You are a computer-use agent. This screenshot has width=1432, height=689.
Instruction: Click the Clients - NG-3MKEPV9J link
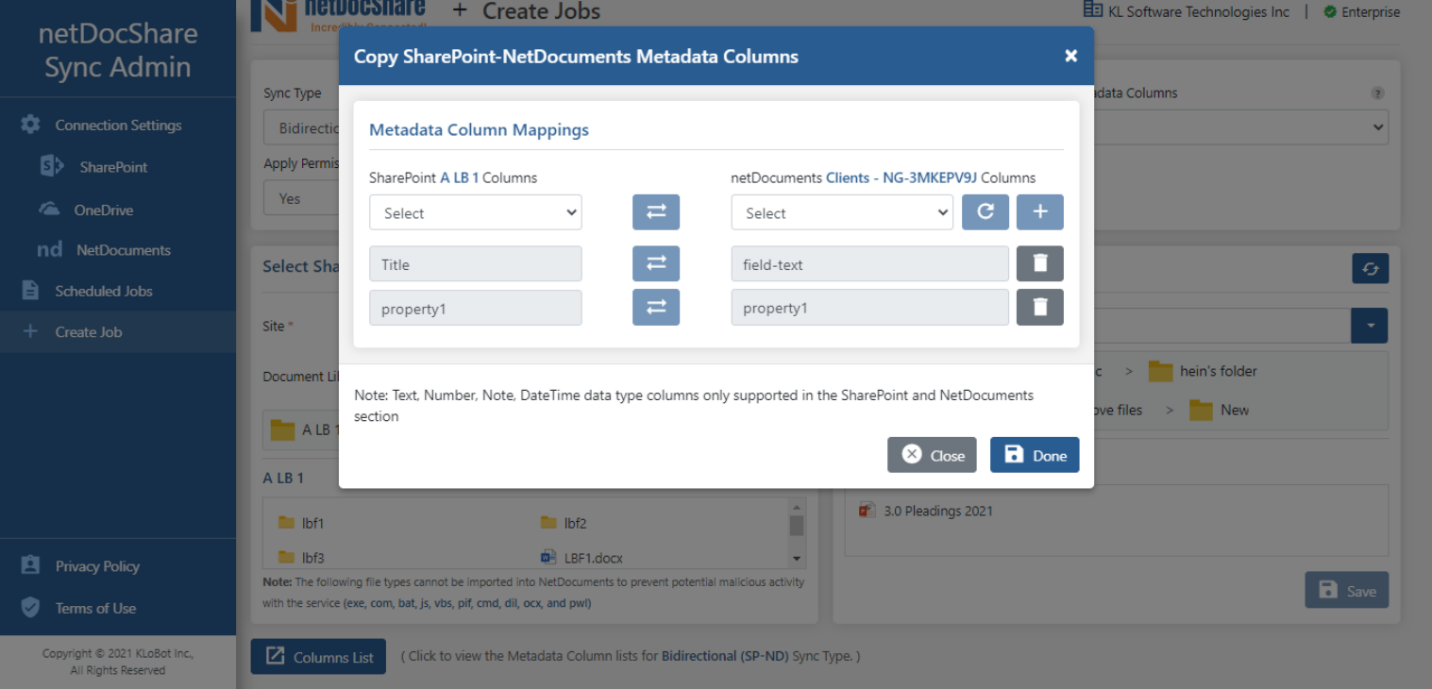click(x=901, y=178)
